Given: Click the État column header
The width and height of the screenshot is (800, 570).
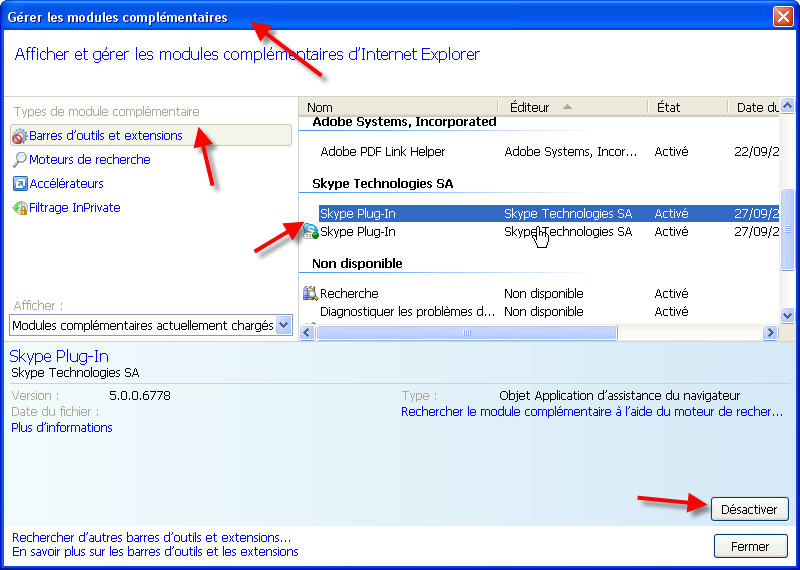Looking at the screenshot, I should tap(688, 107).
